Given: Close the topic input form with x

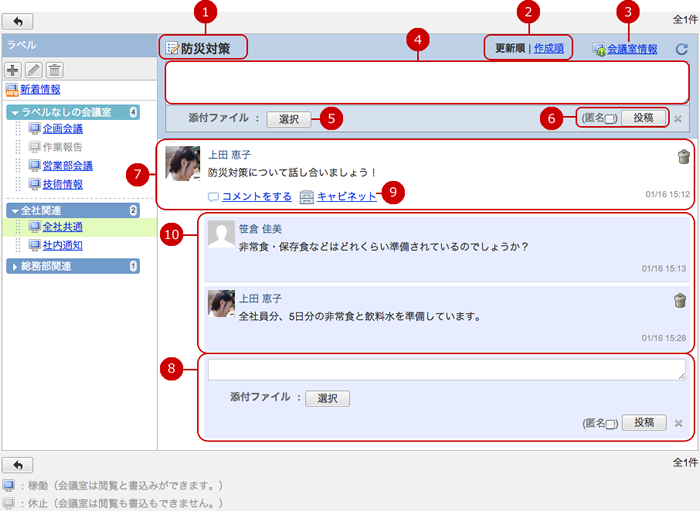Looking at the screenshot, I should click(678, 119).
